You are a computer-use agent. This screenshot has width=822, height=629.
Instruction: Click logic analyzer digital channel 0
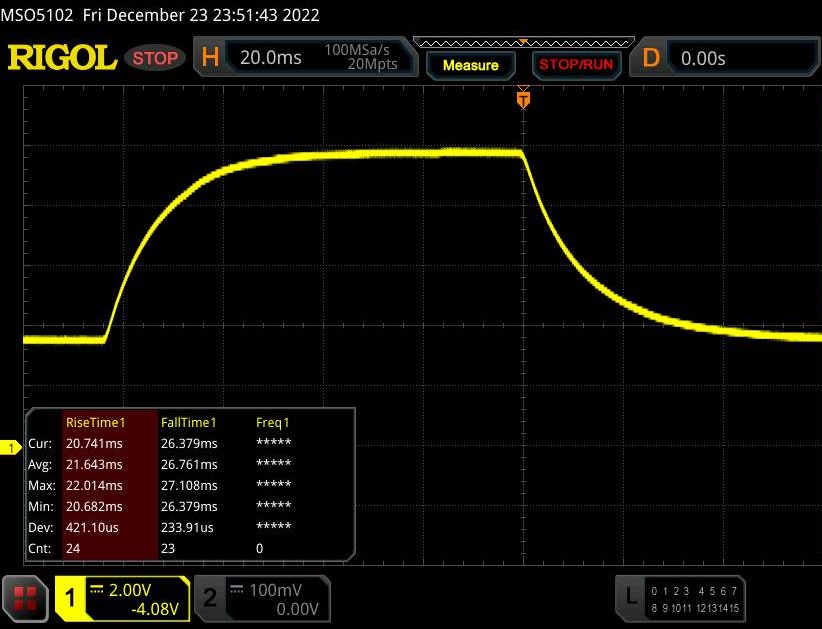[654, 591]
